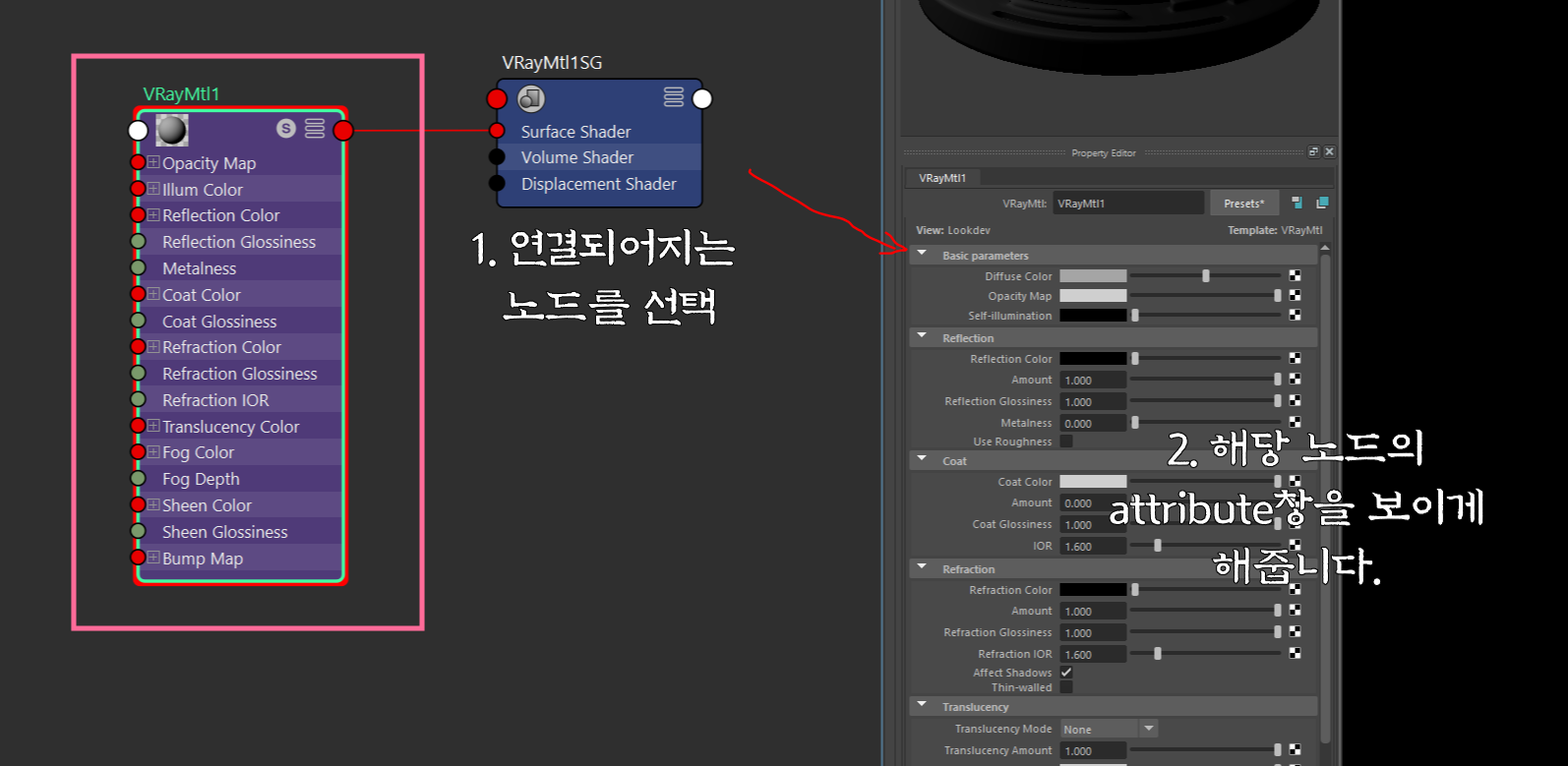Expand Reflection Color attribute on node
Screen dimensions: 1568x766
[153, 214]
